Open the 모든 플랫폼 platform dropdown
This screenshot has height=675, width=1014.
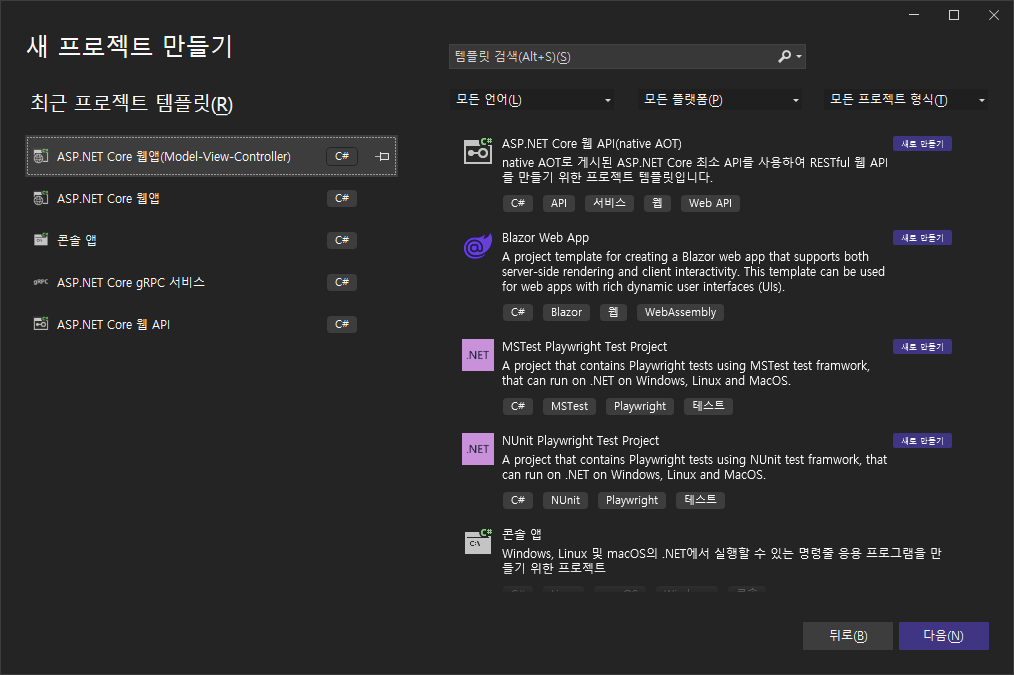tap(720, 100)
